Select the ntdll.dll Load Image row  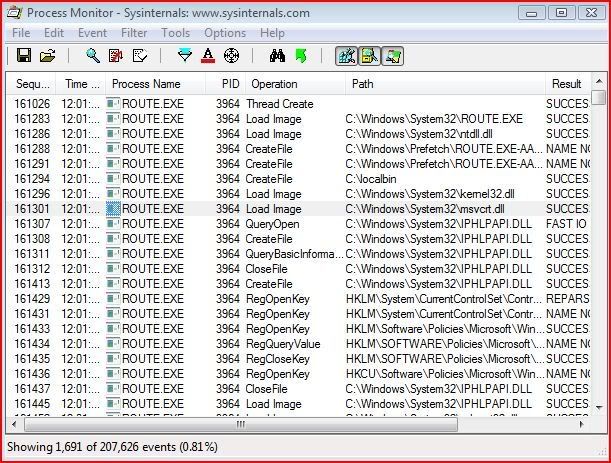298,134
